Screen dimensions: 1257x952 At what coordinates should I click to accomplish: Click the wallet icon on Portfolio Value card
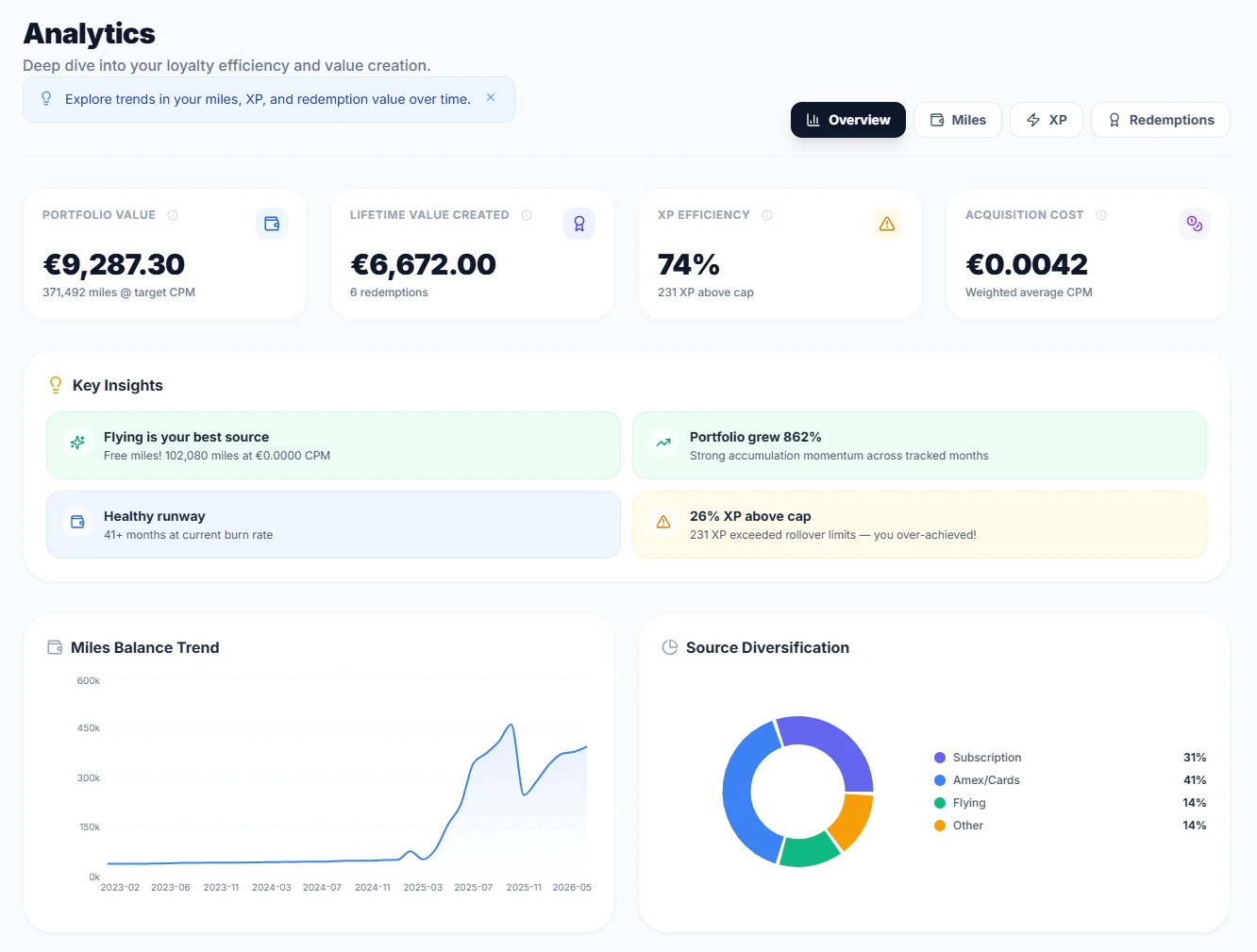(x=272, y=224)
